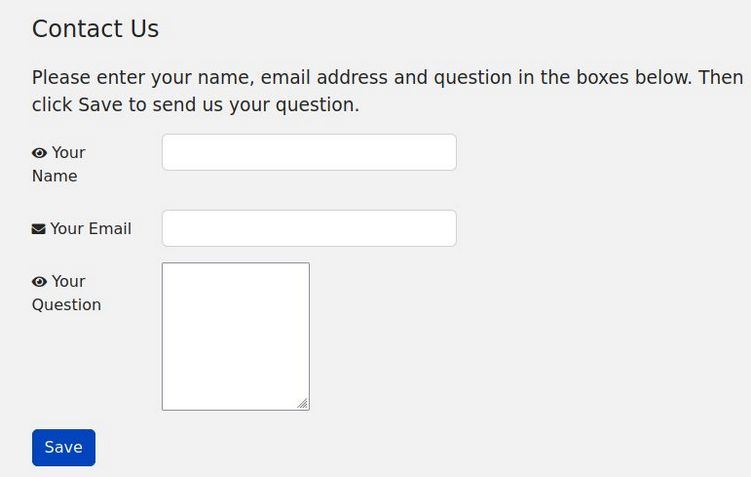Image resolution: width=751 pixels, height=477 pixels.
Task: Click the word "Email" in the second label
Action: click(110, 228)
